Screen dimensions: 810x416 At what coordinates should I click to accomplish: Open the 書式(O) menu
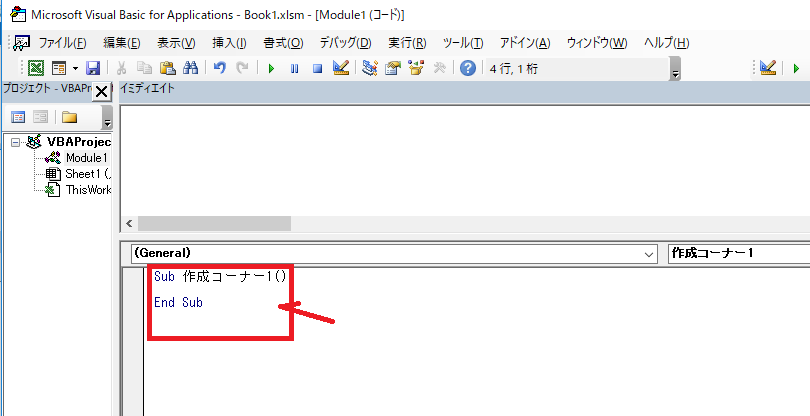pyautogui.click(x=283, y=43)
